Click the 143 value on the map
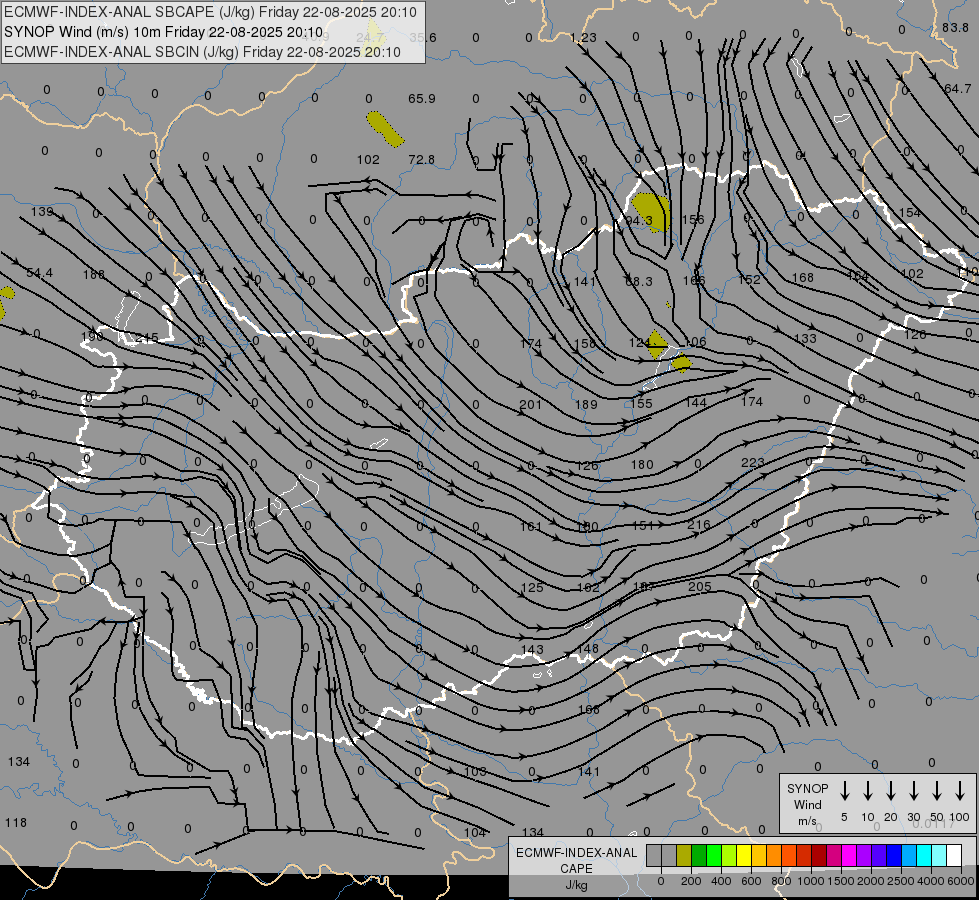Viewport: 979px width, 900px height. click(532, 650)
